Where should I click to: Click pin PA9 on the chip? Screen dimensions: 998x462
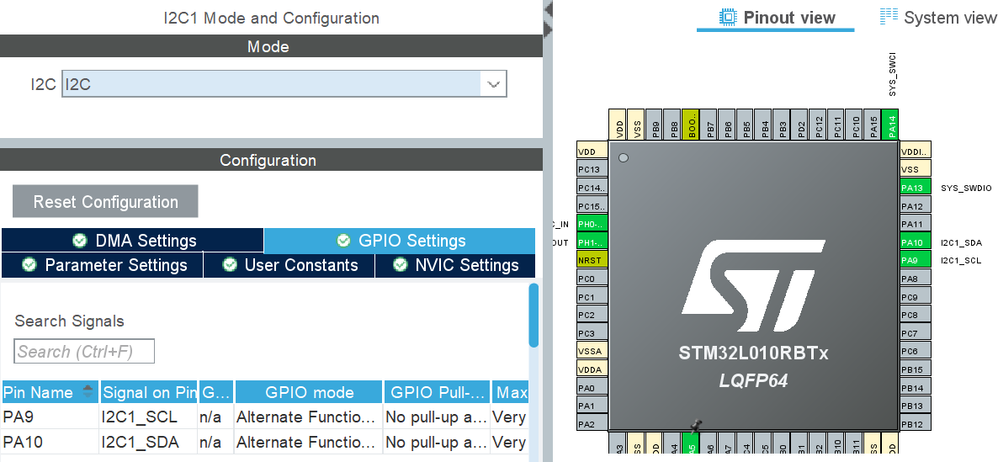click(916, 260)
